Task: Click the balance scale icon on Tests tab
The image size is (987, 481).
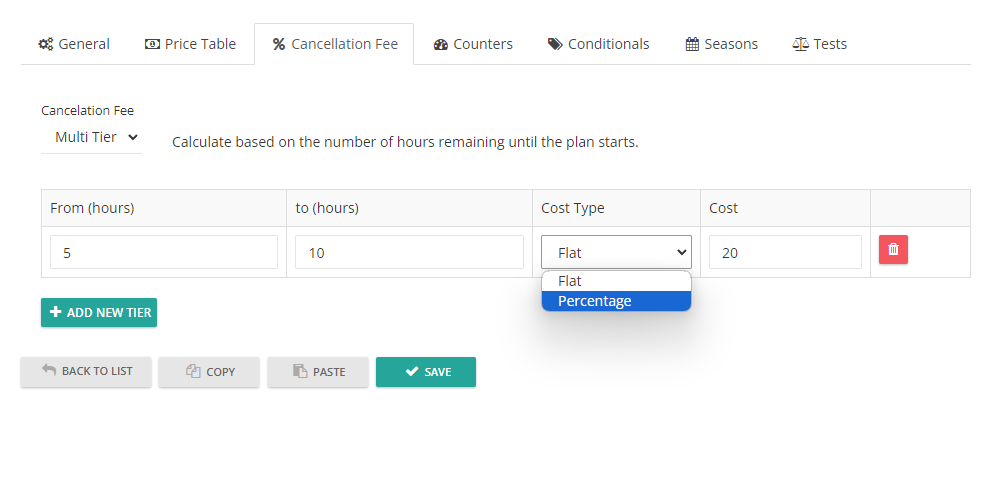Action: 800,44
